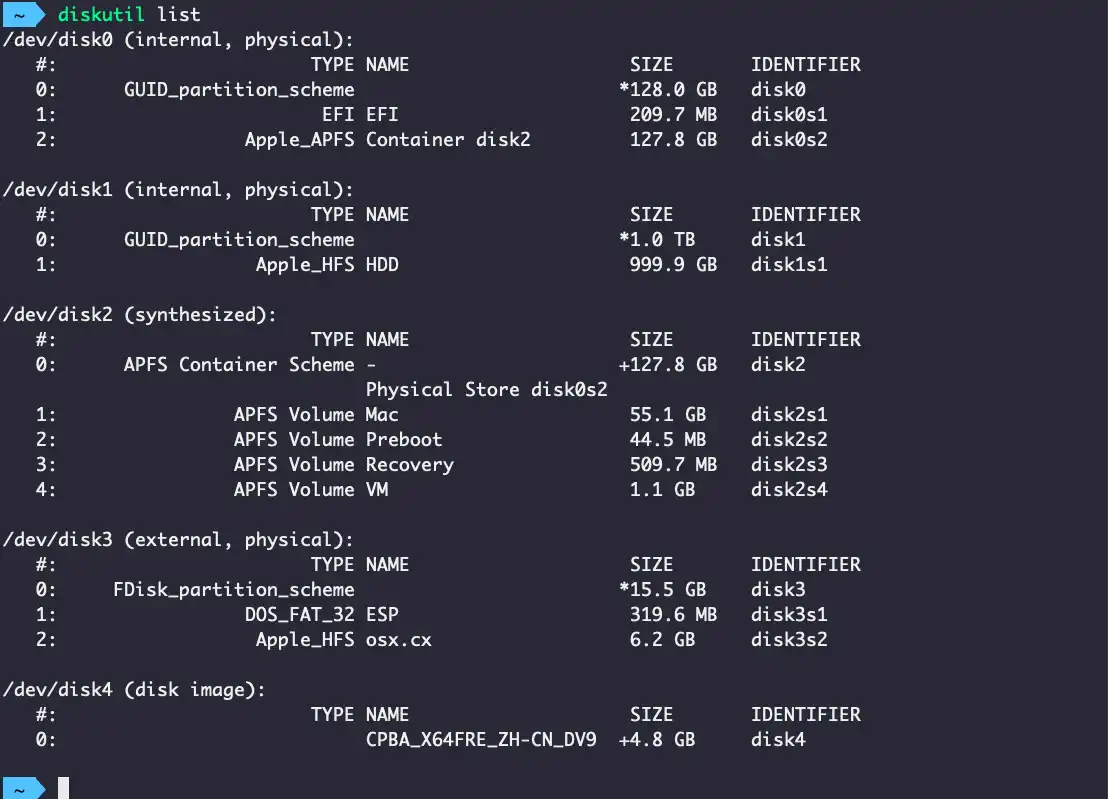Click the Mac volume name
The image size is (1108, 799).
[382, 415]
